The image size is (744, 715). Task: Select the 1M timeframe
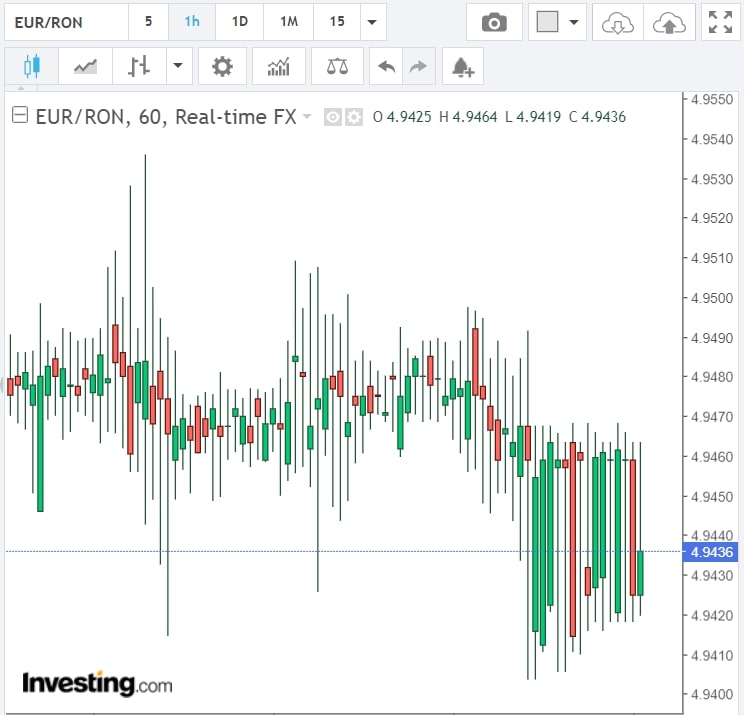coord(289,22)
